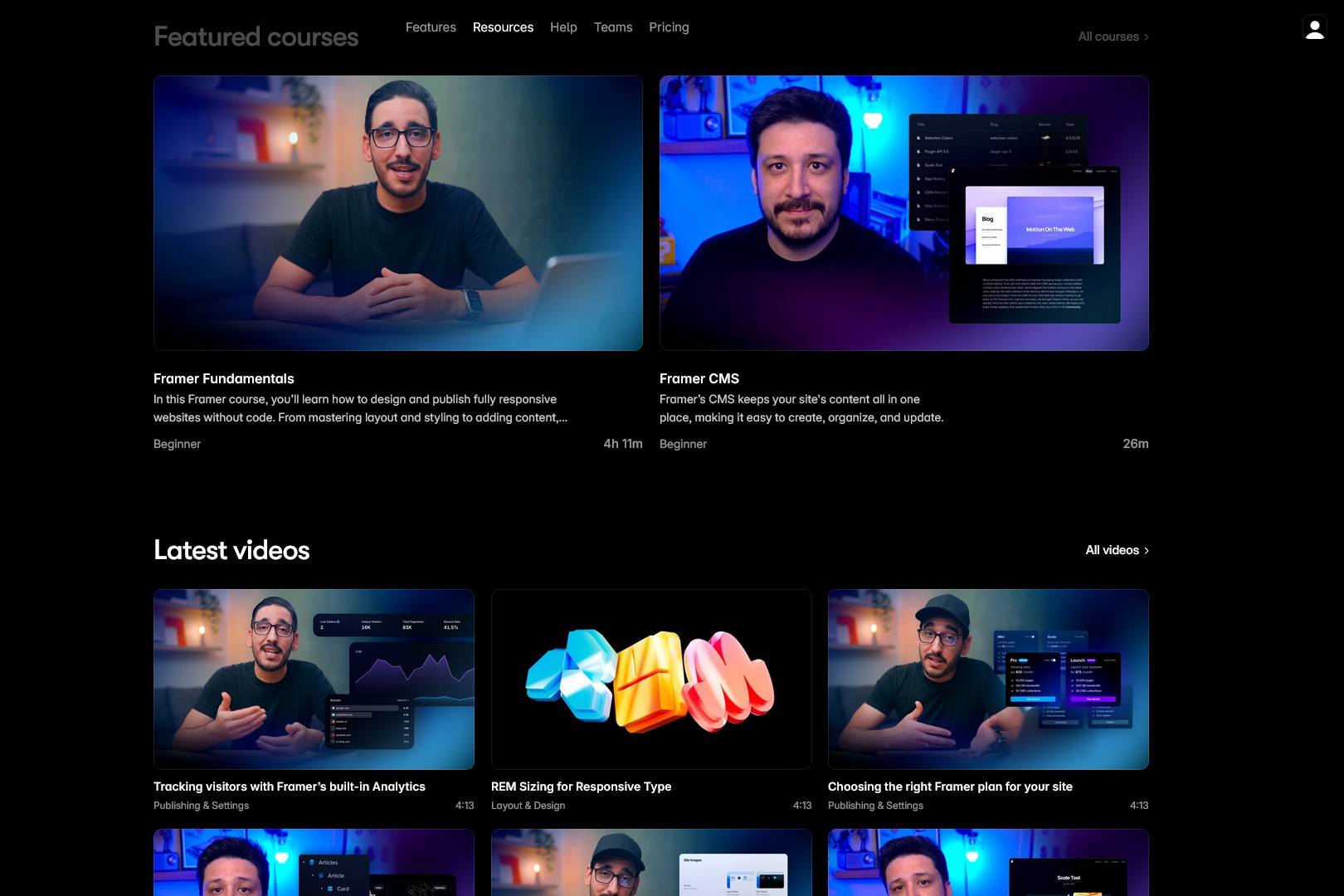Click the Framer Fundamentals course description
1344x896 pixels.
click(361, 408)
